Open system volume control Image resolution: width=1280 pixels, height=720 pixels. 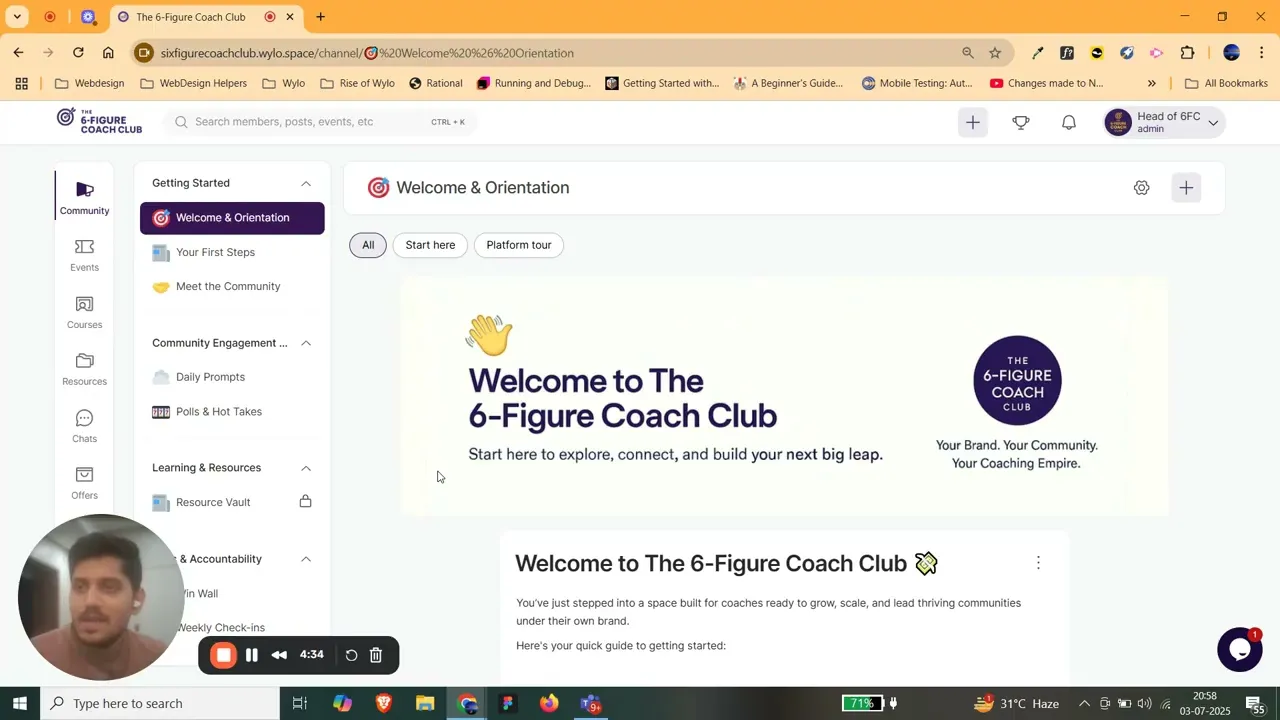[x=1144, y=704]
